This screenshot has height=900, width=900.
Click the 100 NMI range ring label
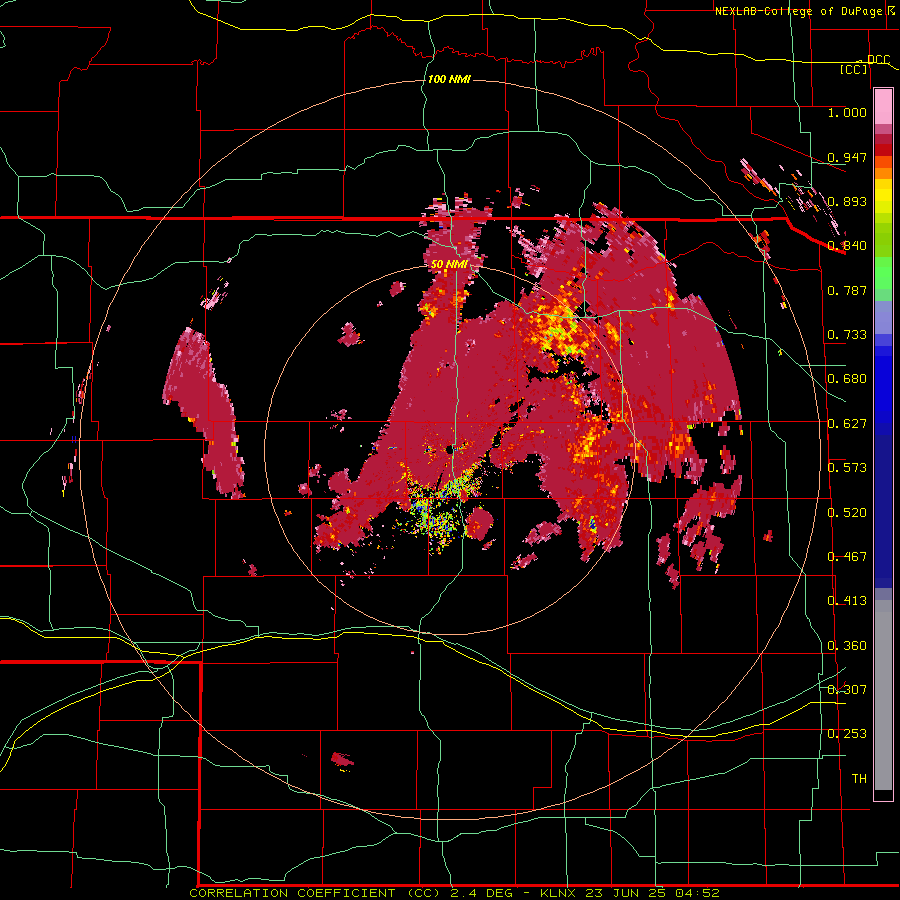click(449, 79)
